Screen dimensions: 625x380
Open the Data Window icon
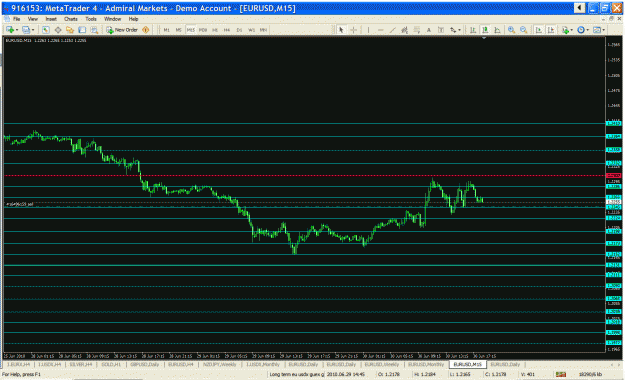pyautogui.click(x=58, y=30)
